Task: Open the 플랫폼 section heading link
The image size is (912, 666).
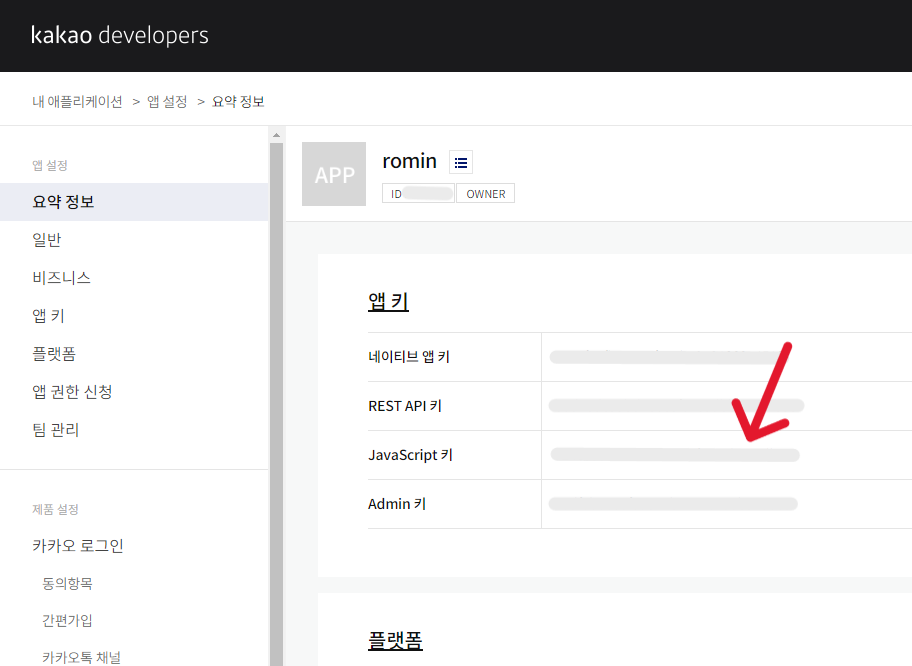Action: 395,640
